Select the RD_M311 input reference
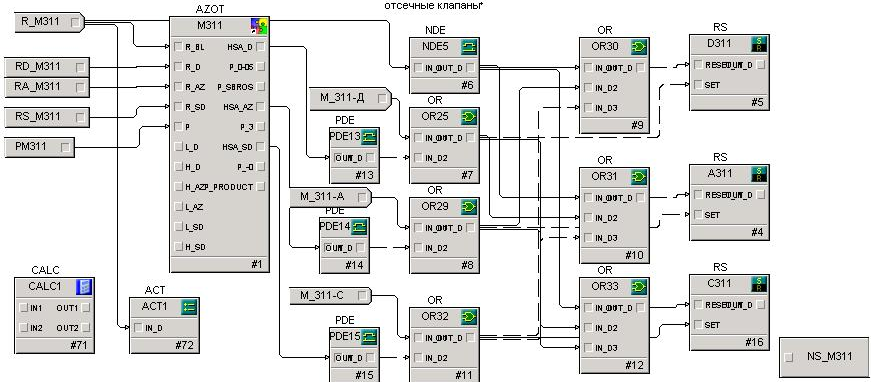This screenshot has height=382, width=871. coord(46,67)
